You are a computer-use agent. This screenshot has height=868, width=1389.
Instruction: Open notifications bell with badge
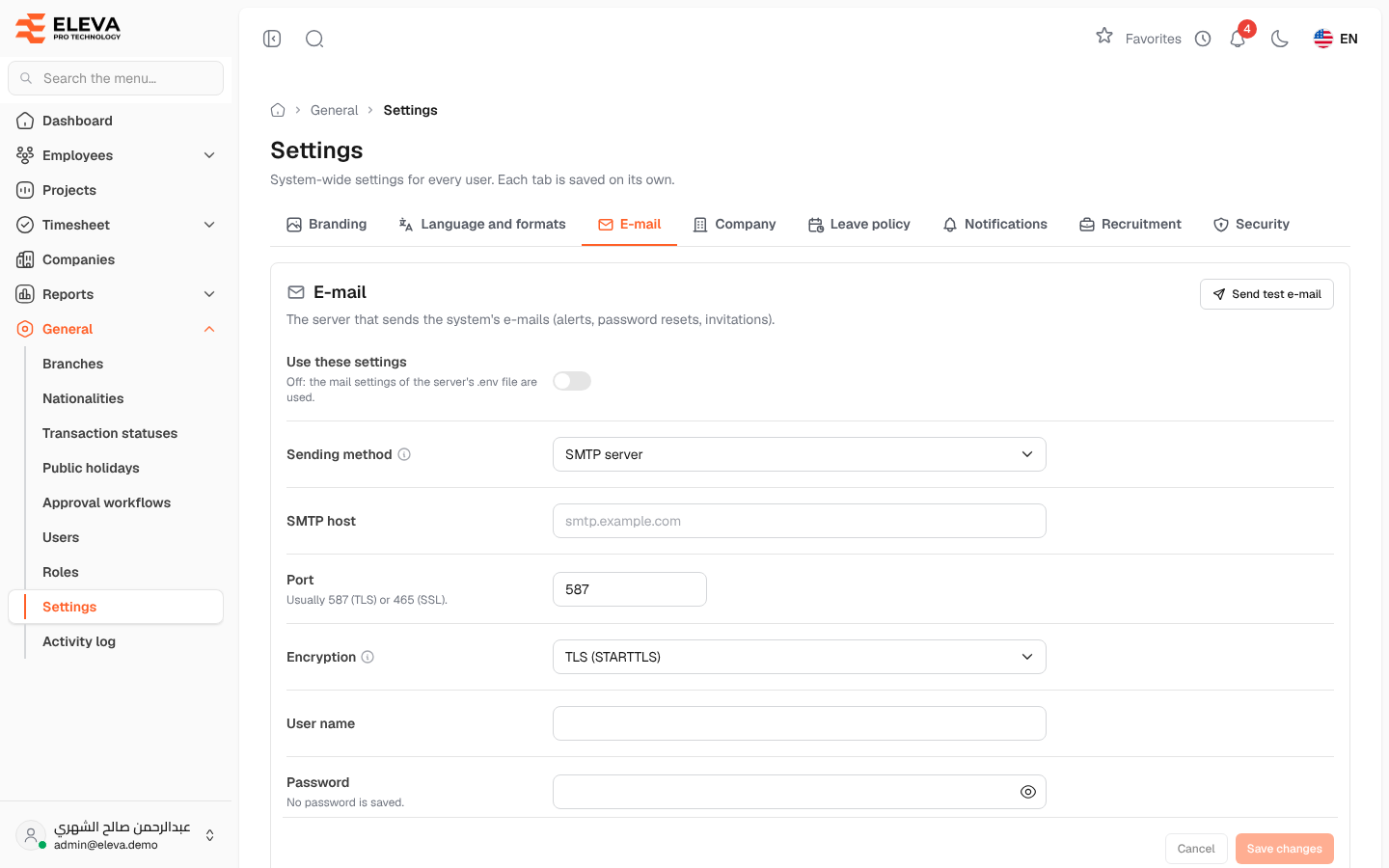(1239, 38)
